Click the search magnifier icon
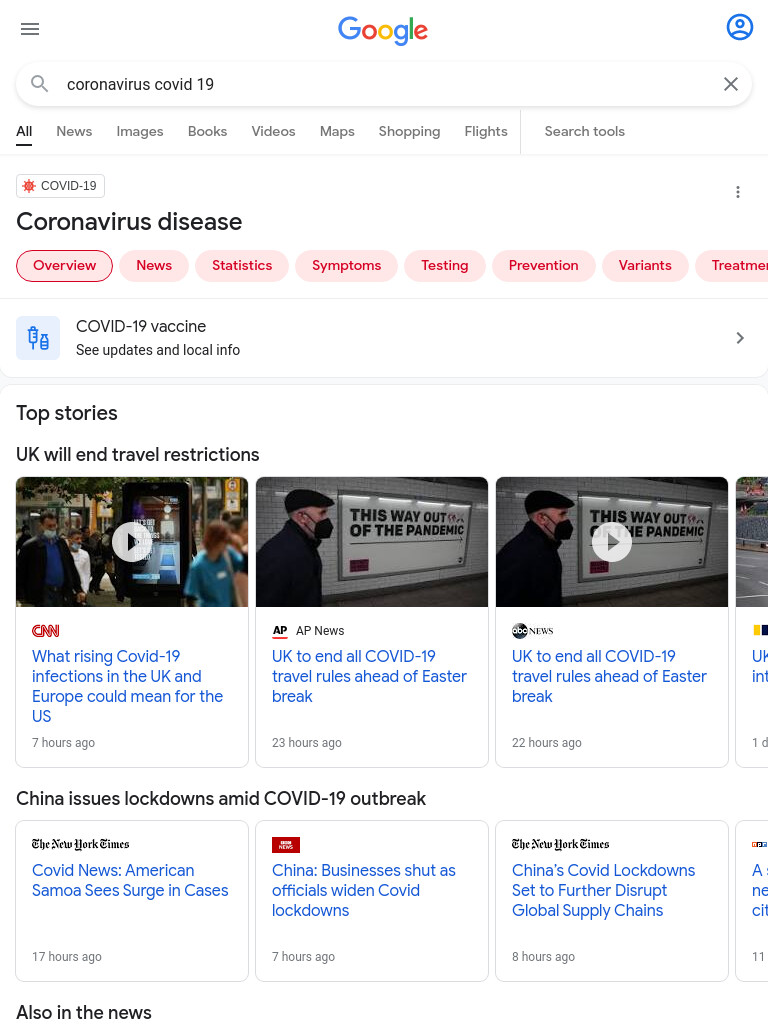Screen dimensions: 768x1024 click(39, 84)
